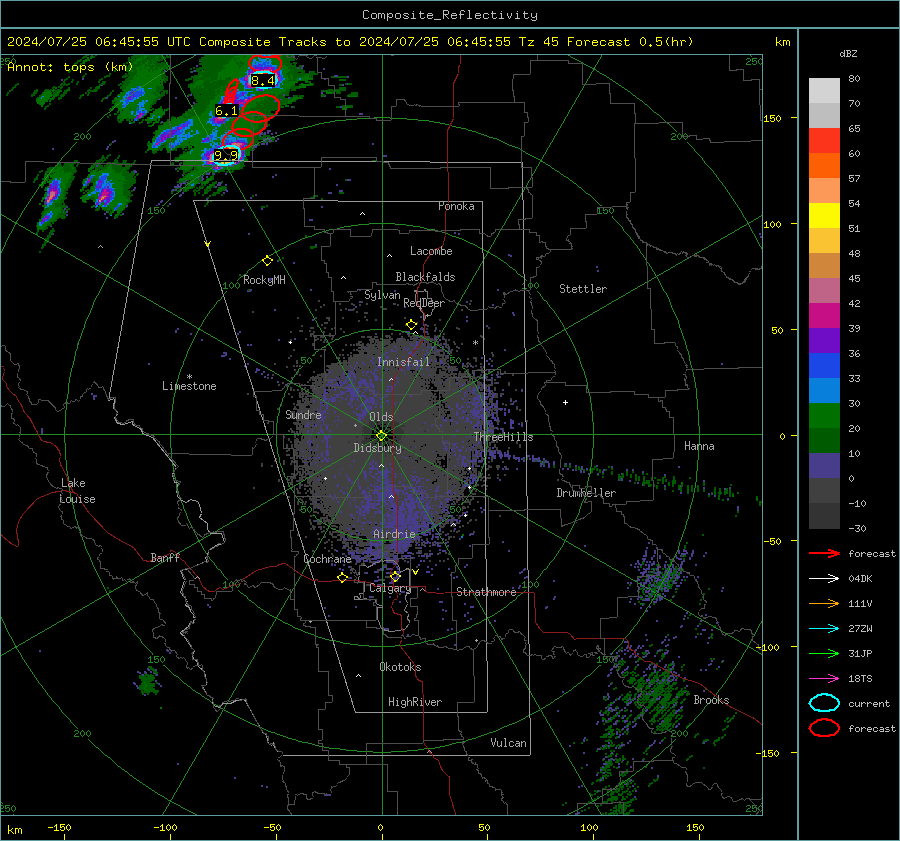Click the white plus marker west of Hanna

point(565,402)
